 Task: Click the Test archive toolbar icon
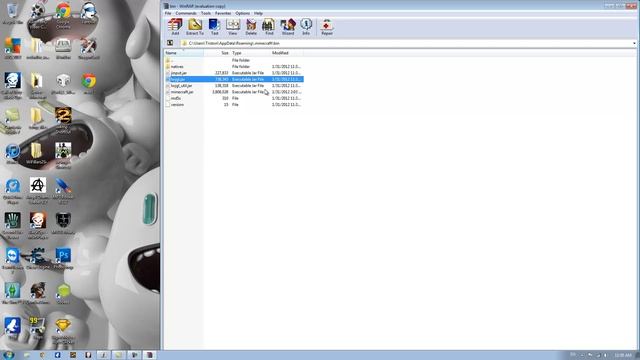tap(214, 27)
